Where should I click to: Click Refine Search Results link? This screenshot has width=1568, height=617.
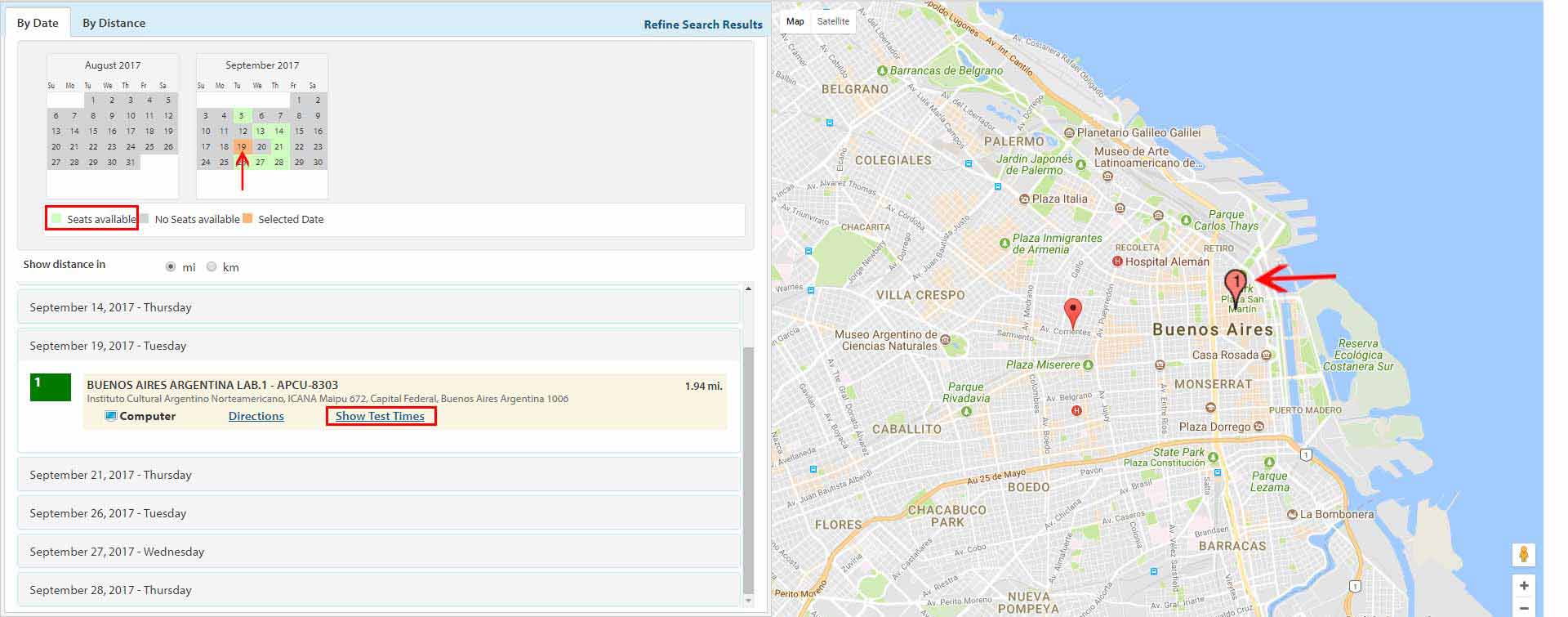(x=702, y=25)
